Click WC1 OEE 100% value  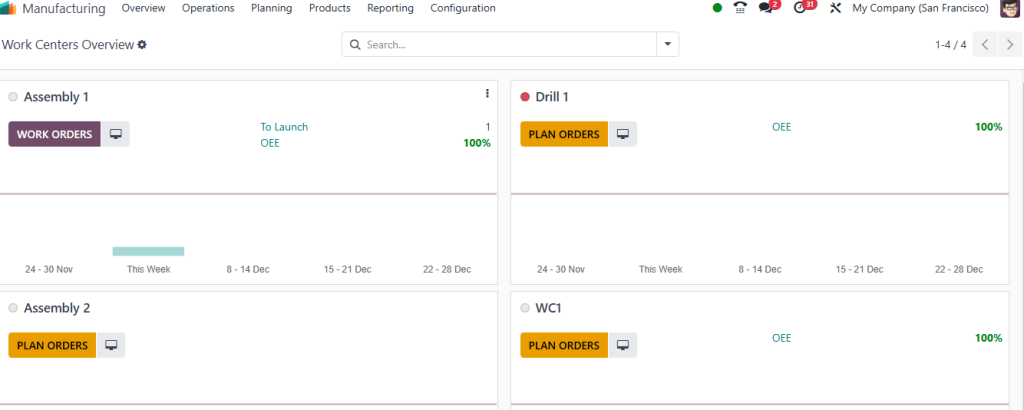click(989, 338)
